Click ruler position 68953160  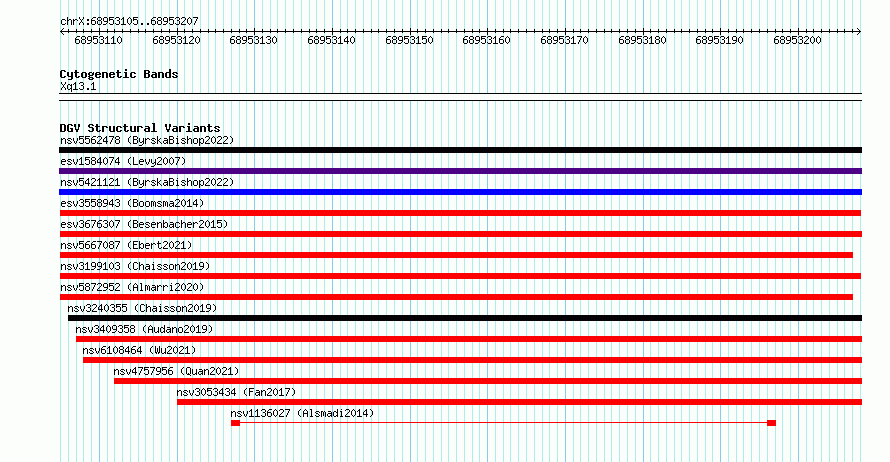click(486, 40)
